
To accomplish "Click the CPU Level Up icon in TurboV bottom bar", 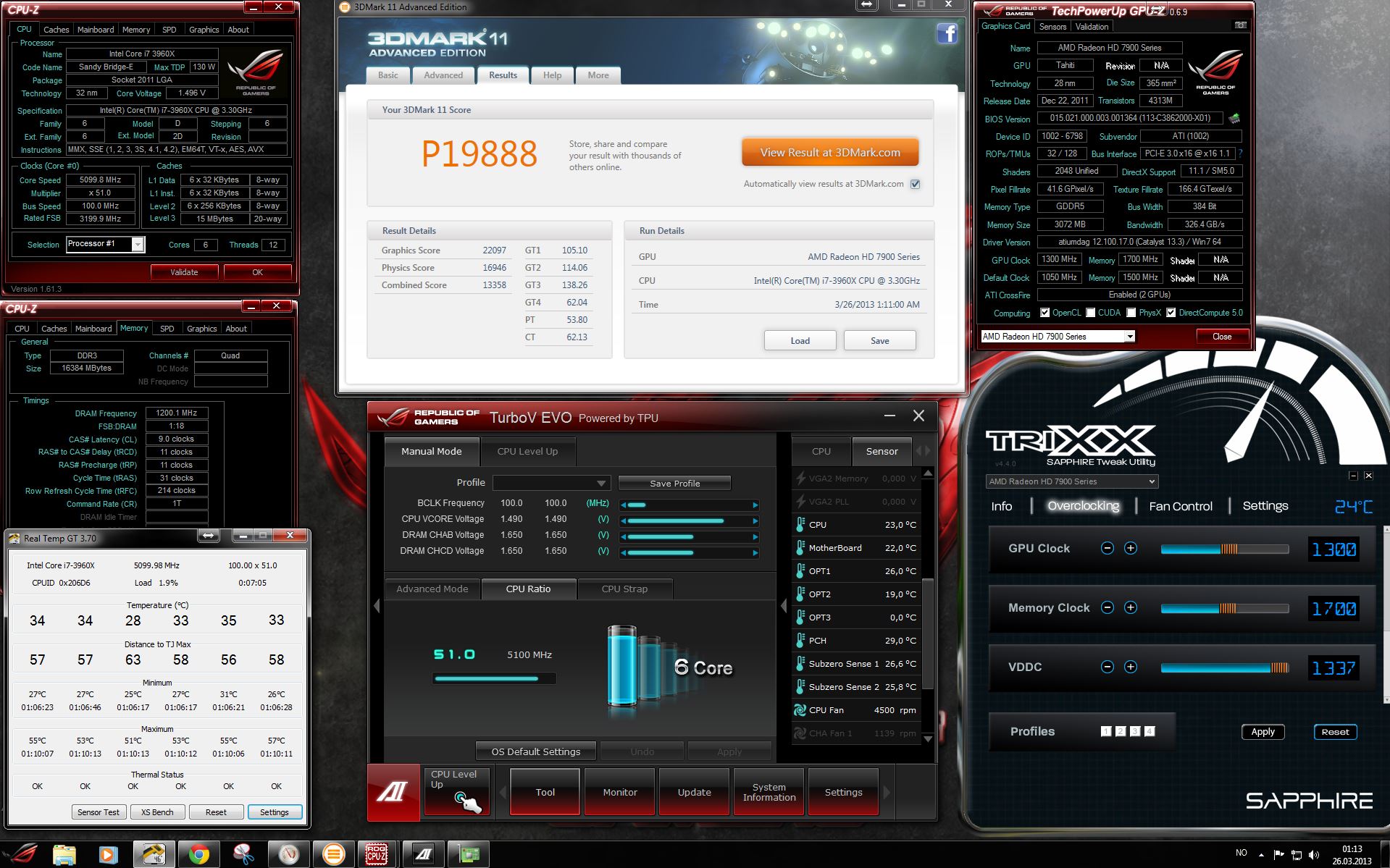I will click(457, 792).
